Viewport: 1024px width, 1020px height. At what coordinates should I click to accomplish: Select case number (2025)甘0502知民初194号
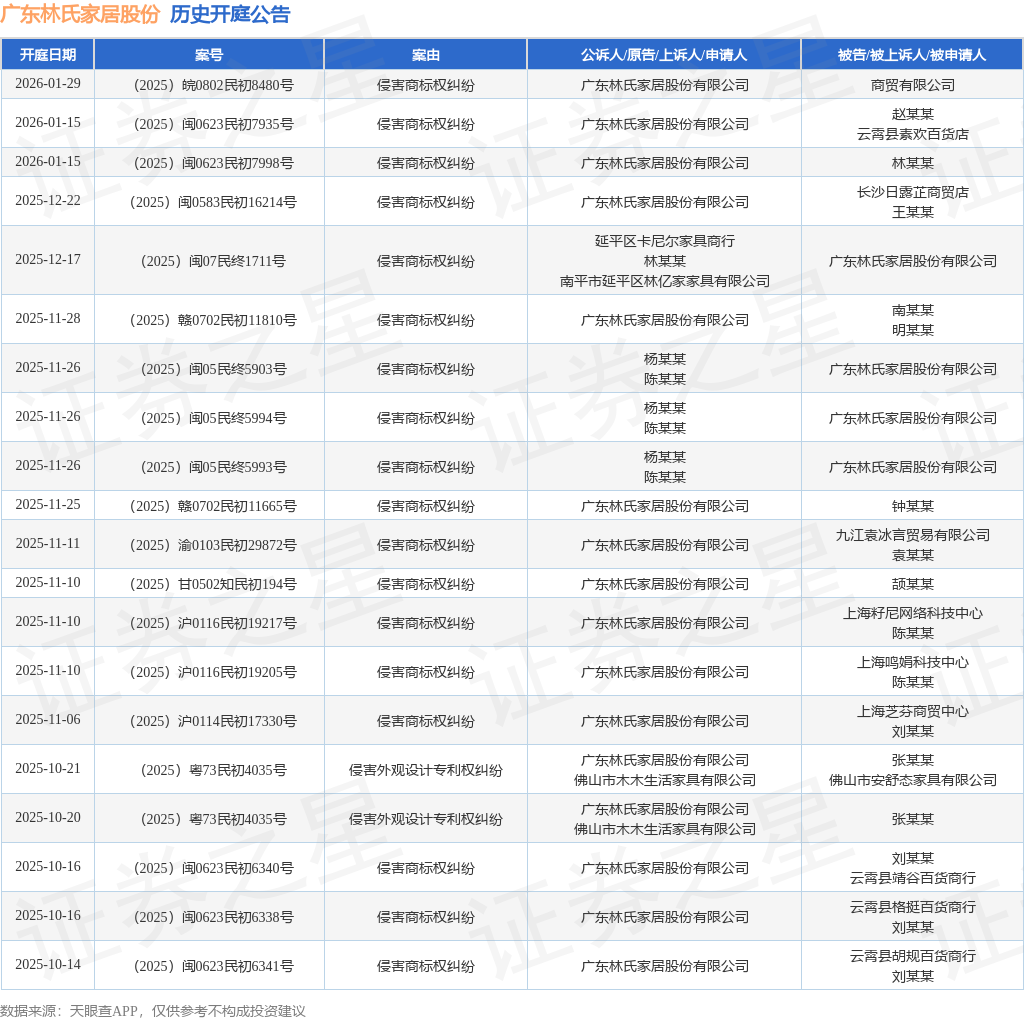click(213, 584)
